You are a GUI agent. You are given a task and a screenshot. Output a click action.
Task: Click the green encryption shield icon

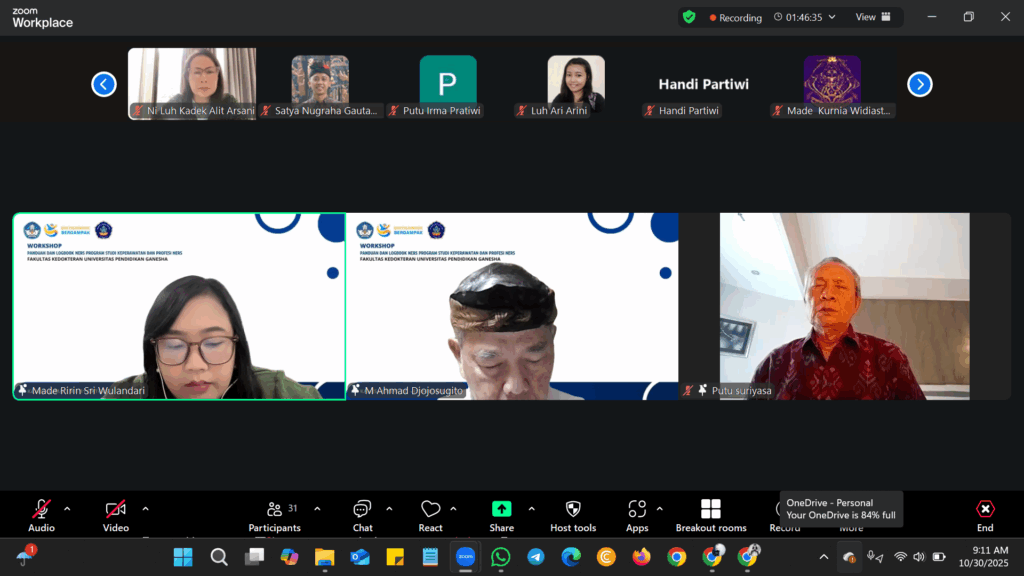(689, 17)
